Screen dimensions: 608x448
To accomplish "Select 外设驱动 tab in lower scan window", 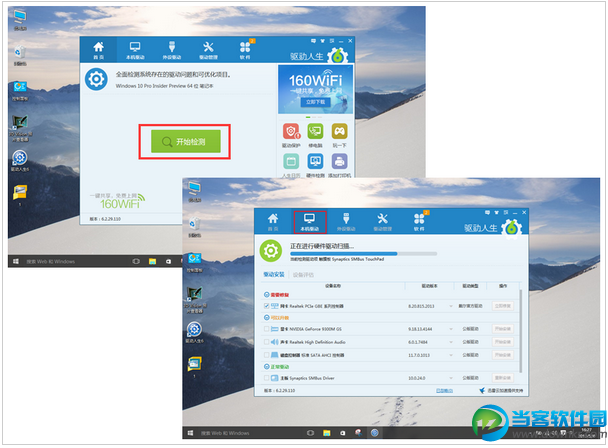I will [346, 222].
